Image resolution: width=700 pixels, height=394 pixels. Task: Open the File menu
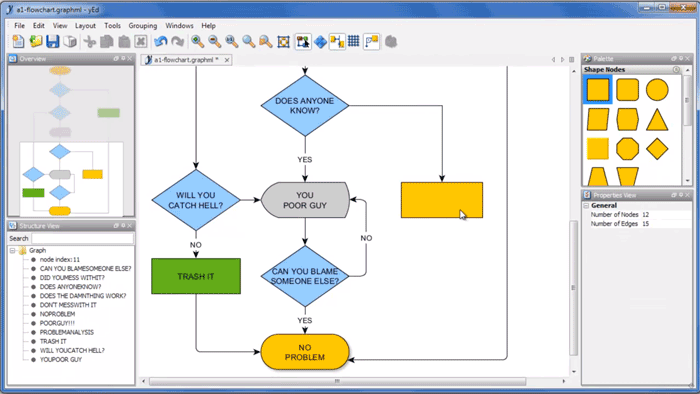pos(19,25)
